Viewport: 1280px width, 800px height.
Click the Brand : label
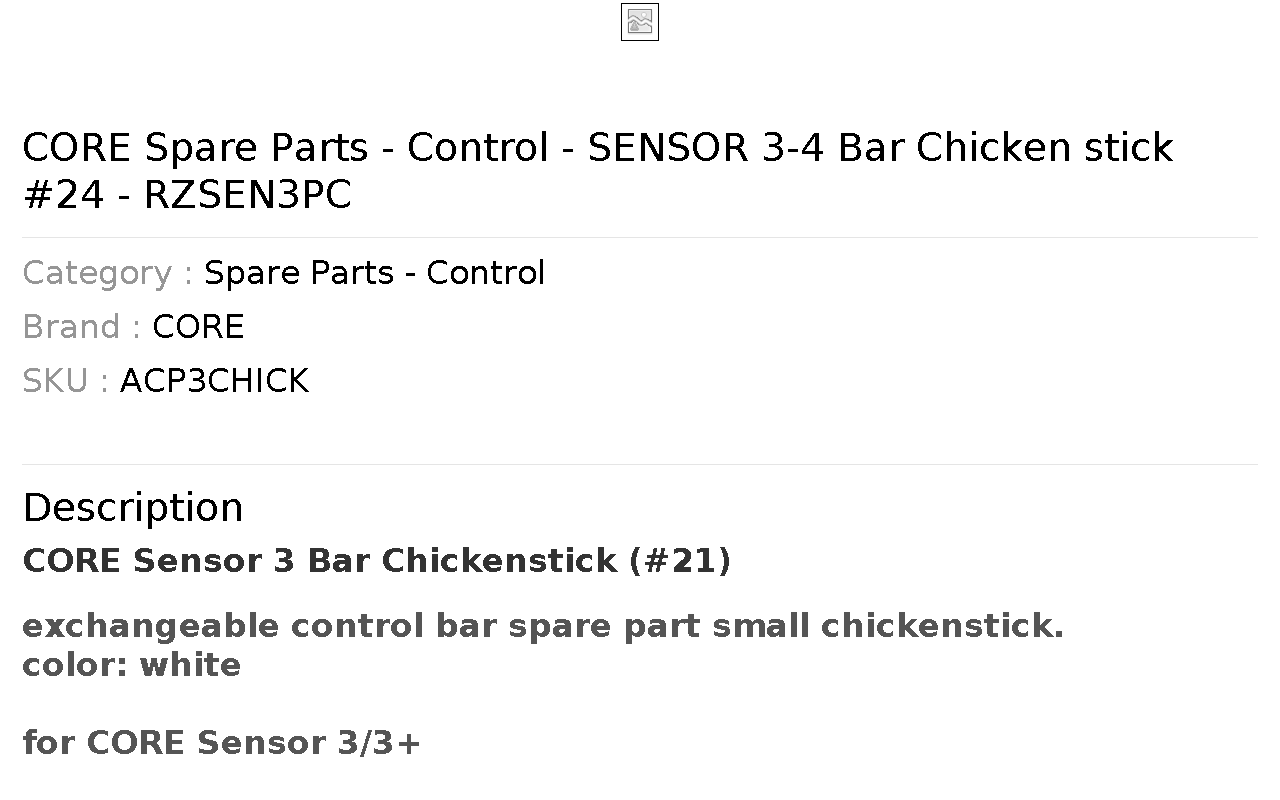(82, 327)
